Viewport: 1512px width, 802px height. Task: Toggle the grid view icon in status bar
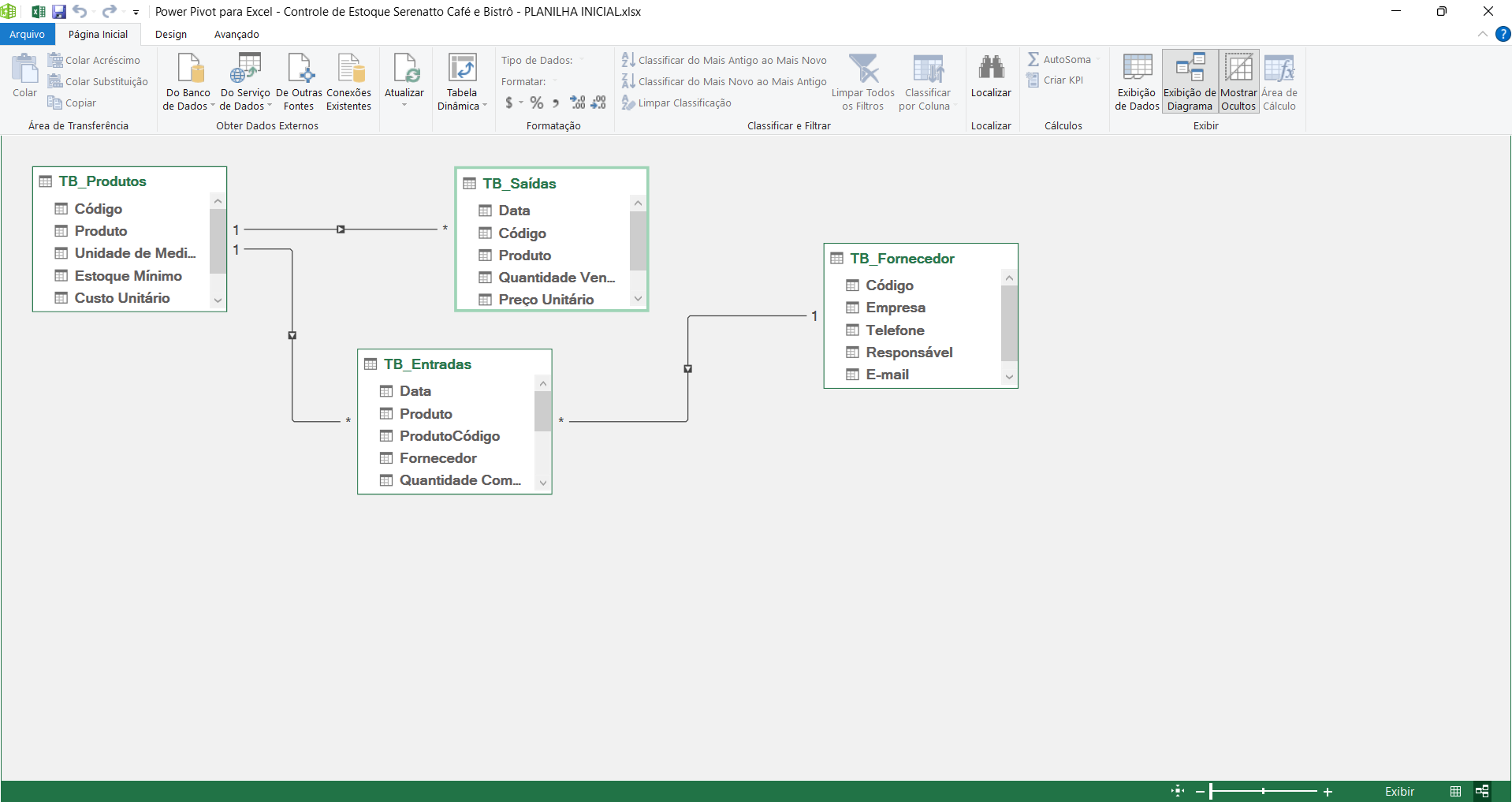(1455, 791)
